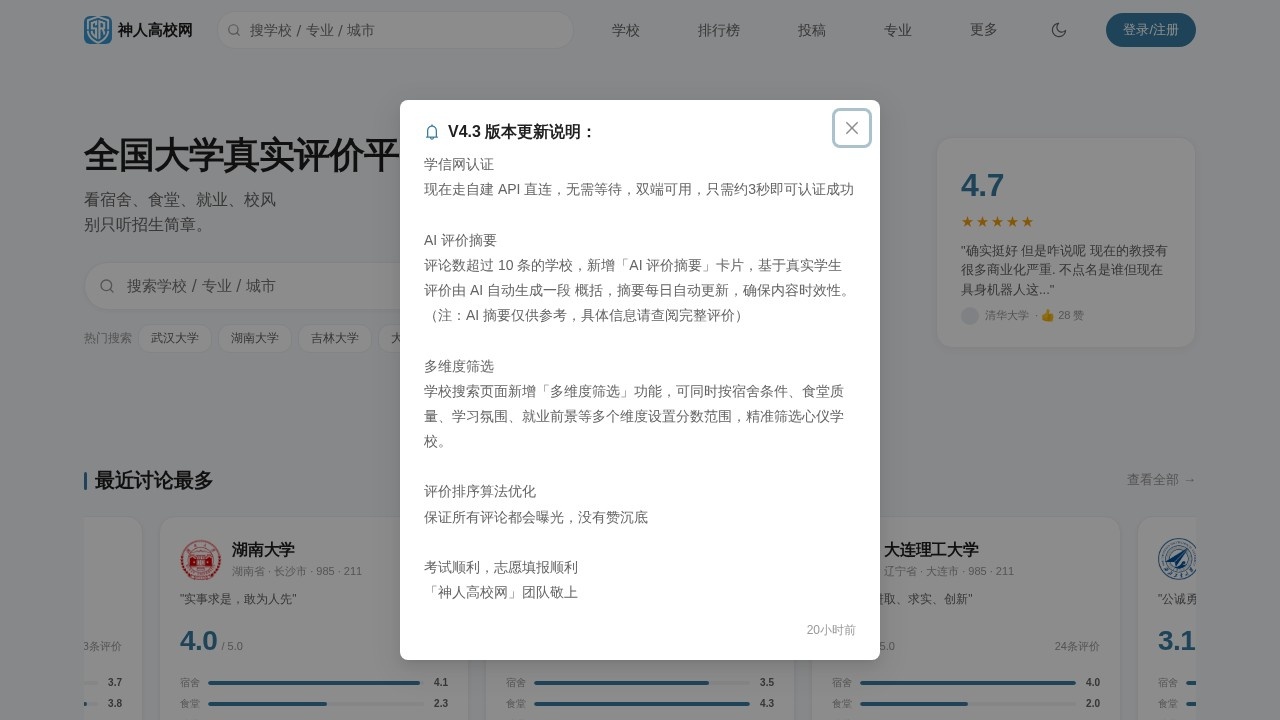Screen dimensions: 1280x720
Task: Click the 湖南大学 school emblem
Action: pyautogui.click(x=201, y=560)
